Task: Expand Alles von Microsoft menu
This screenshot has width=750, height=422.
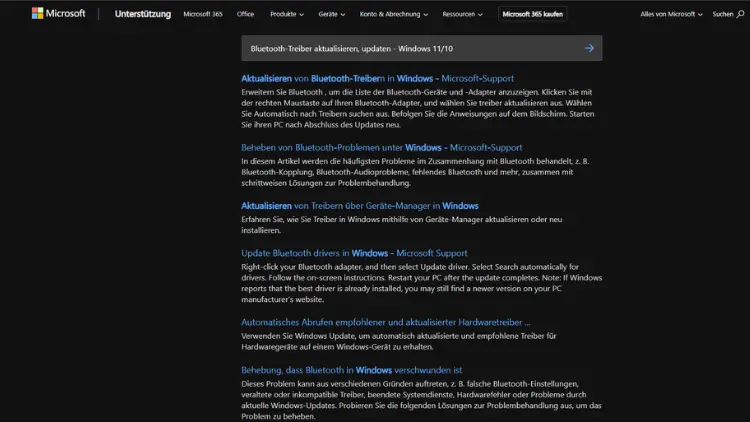Action: (671, 14)
